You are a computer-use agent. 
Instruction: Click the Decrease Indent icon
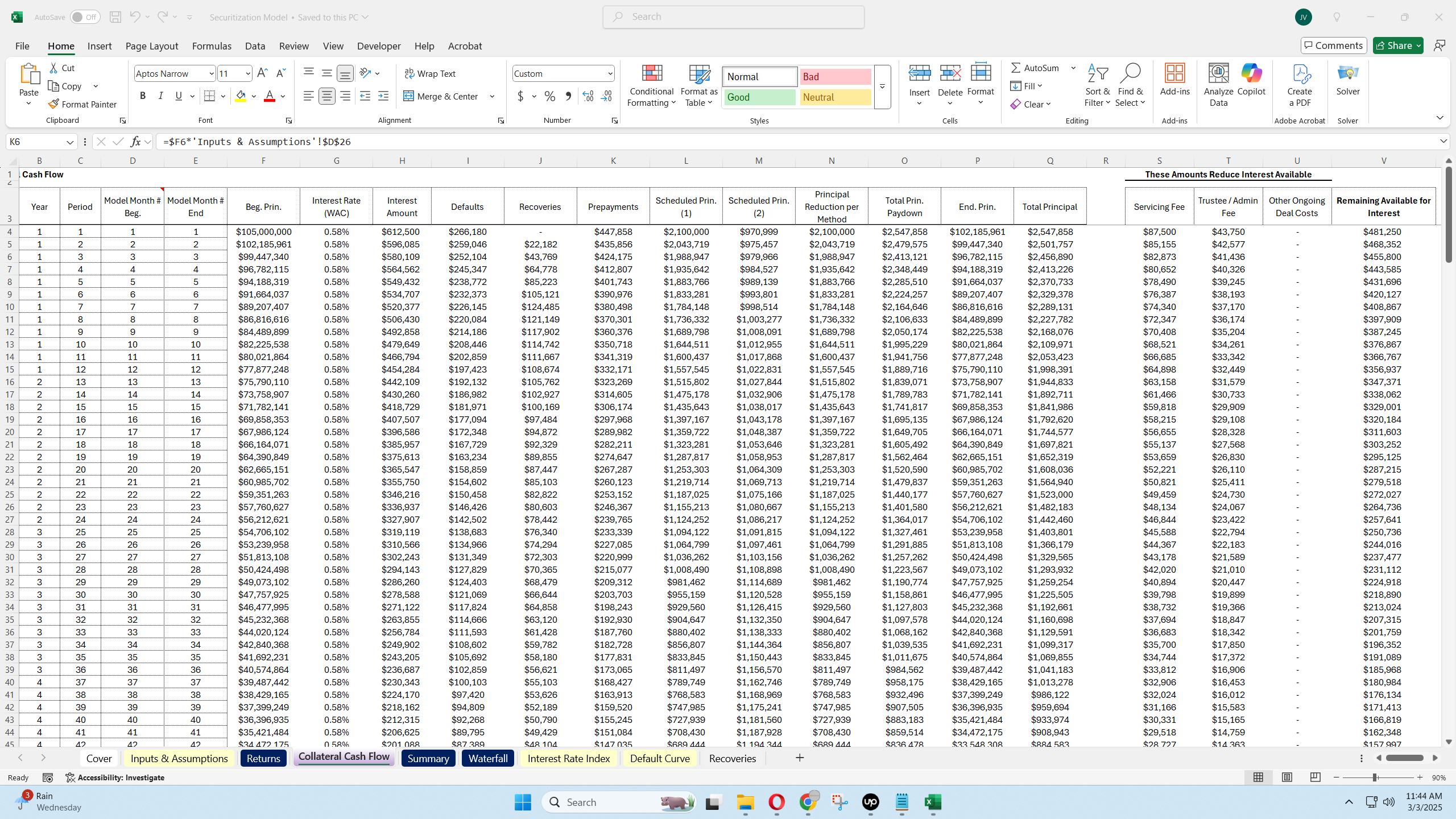[x=365, y=96]
